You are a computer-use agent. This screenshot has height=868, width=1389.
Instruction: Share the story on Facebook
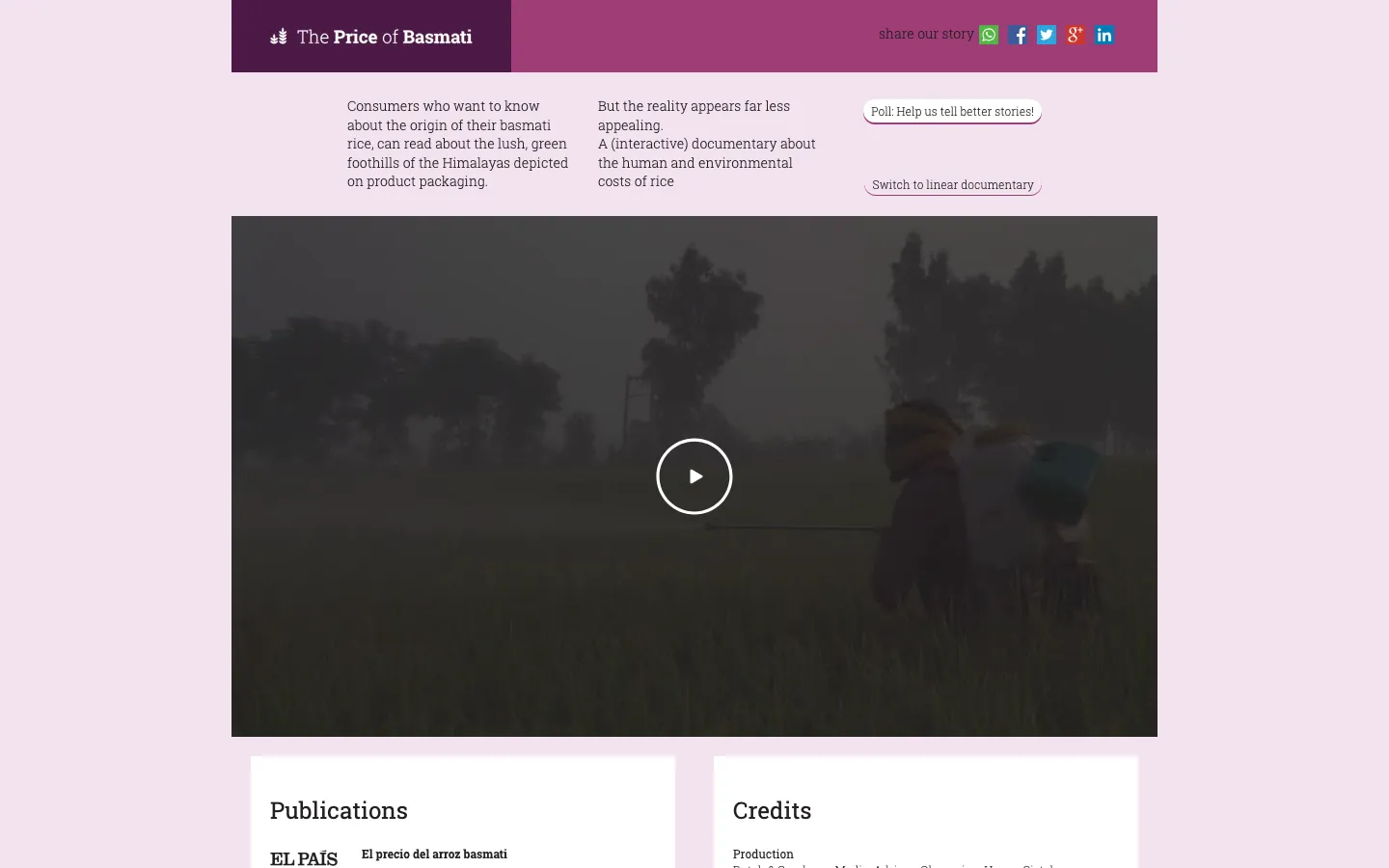tap(1018, 35)
